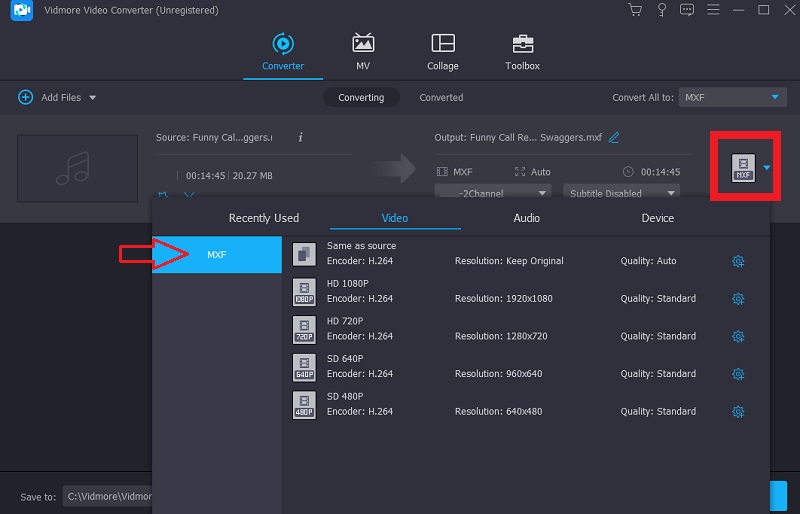Show the Converted files list
Image resolution: width=800 pixels, height=514 pixels.
click(441, 98)
